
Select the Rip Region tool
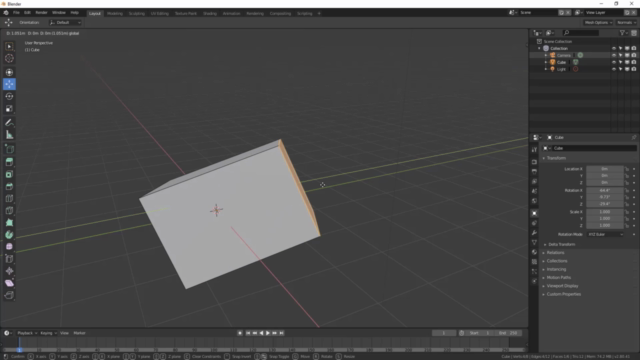tap(9, 295)
